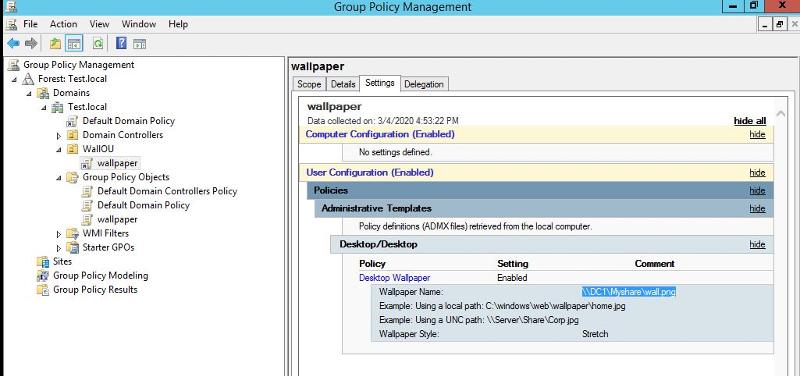Switch to the Scope tab

pyautogui.click(x=309, y=84)
